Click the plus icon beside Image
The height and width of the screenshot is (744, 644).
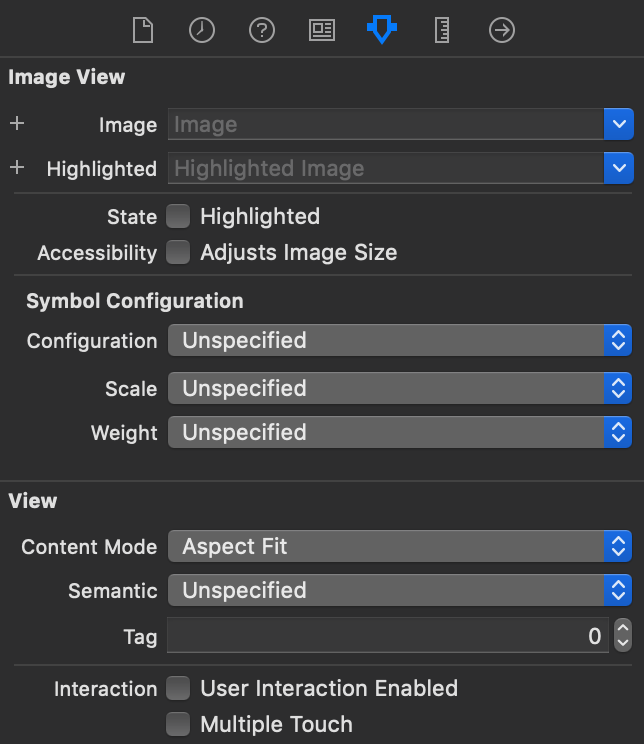17,123
